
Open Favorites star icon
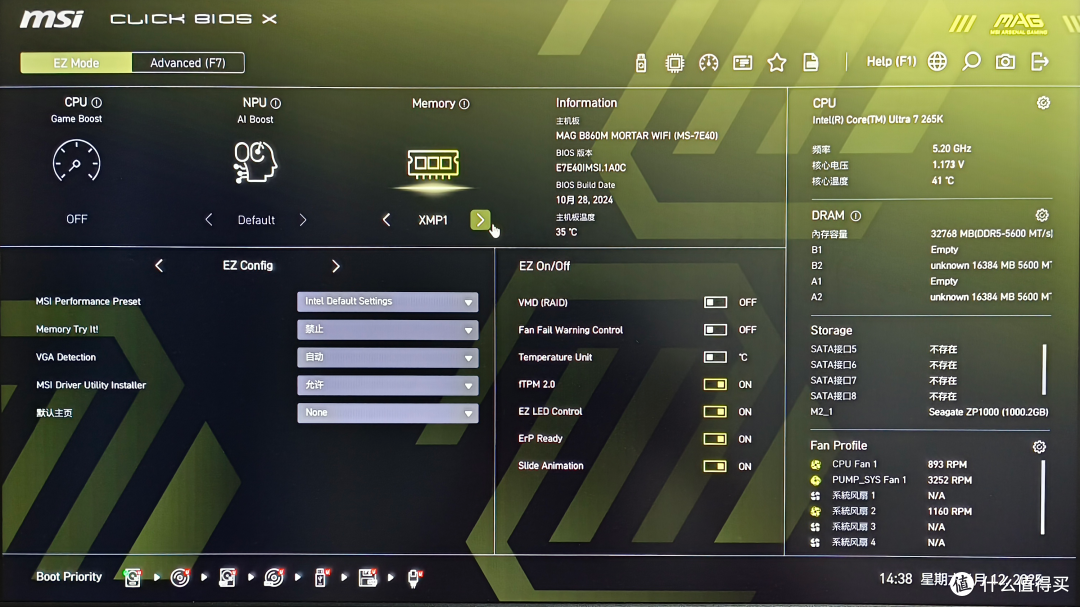click(x=777, y=63)
